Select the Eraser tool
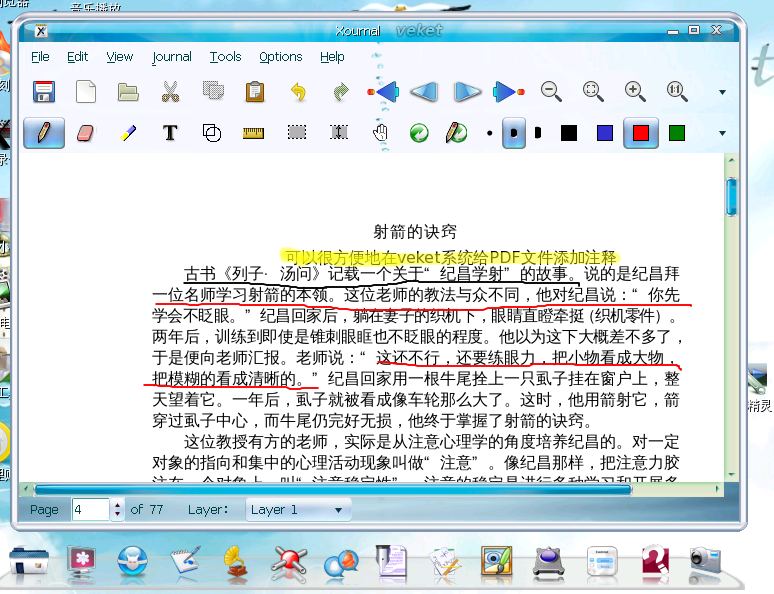The image size is (774, 594). 85,133
